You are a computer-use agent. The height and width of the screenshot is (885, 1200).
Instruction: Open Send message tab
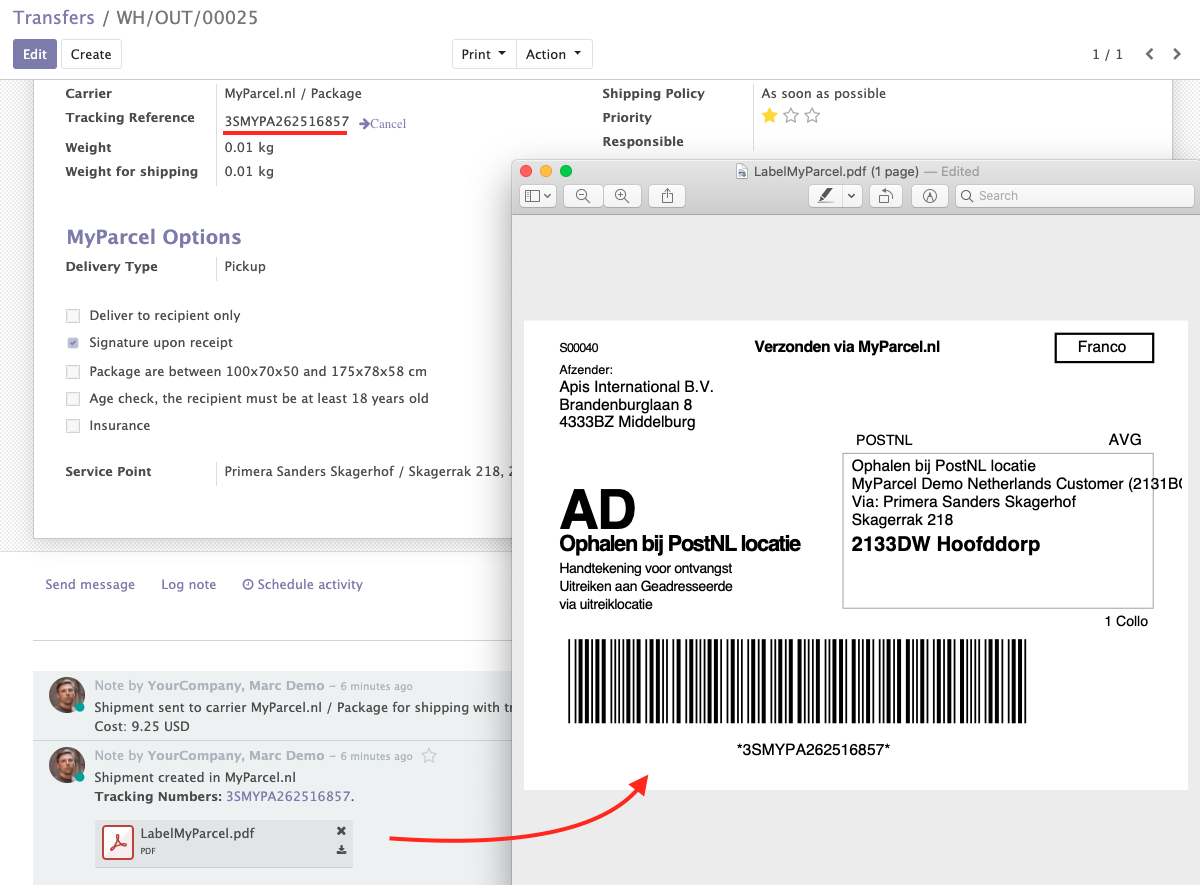coord(90,584)
